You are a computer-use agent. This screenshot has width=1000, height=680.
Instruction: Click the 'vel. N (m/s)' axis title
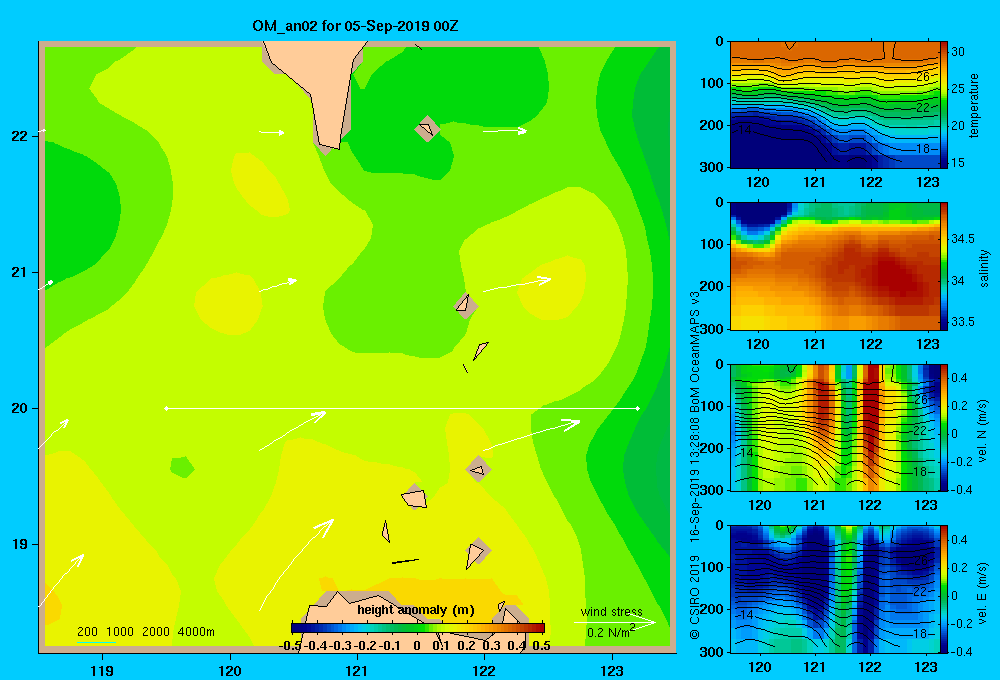(983, 431)
